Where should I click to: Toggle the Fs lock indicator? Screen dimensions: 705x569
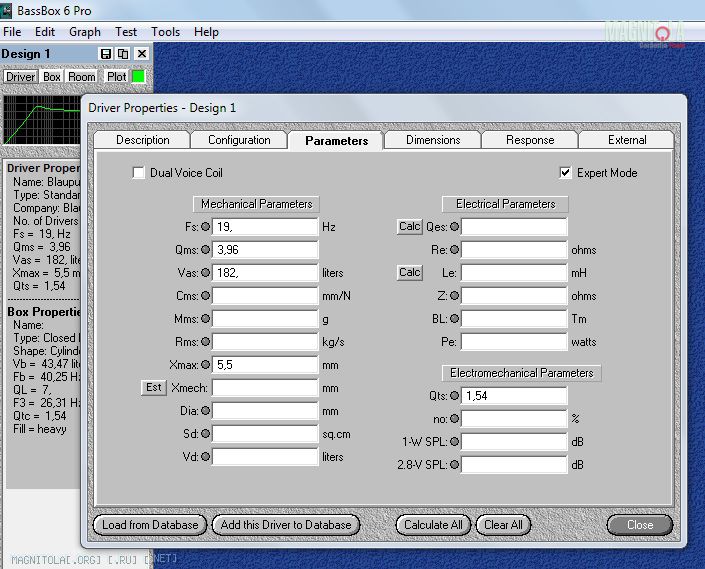click(x=205, y=227)
